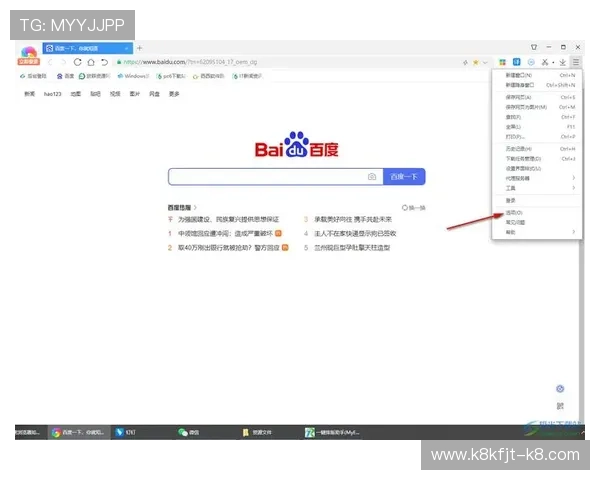Open the 新闻 nav link
Viewport: 600px width, 480px height.
[29, 94]
